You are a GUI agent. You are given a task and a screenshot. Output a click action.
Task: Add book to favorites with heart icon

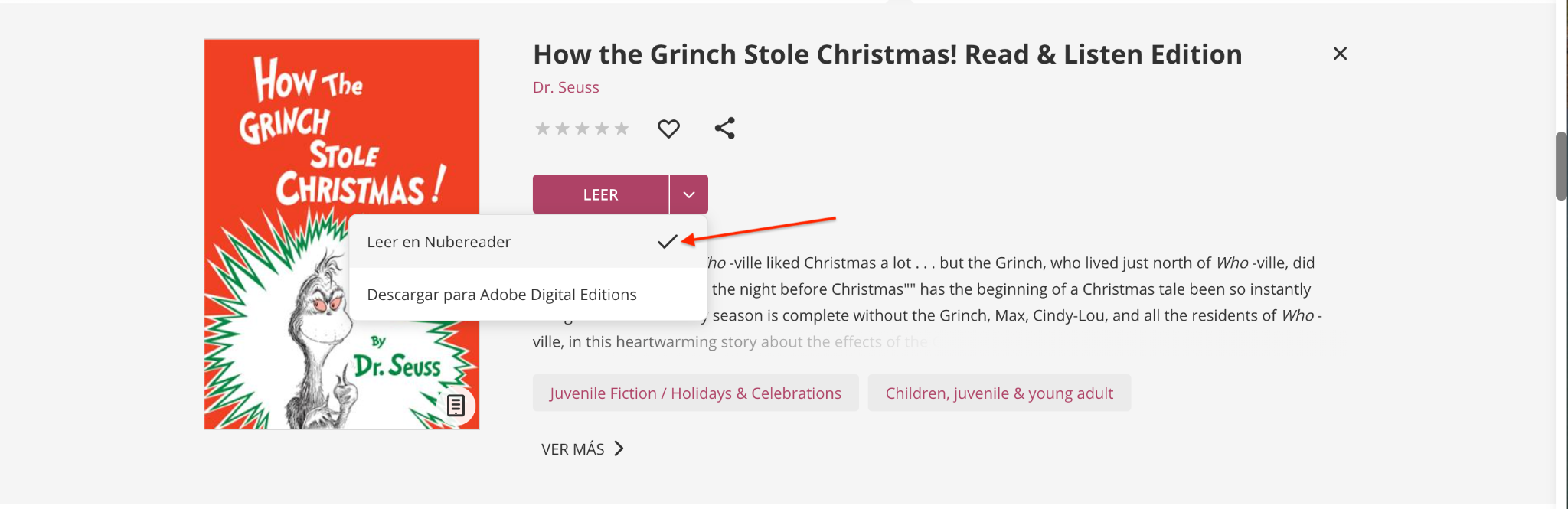point(668,129)
